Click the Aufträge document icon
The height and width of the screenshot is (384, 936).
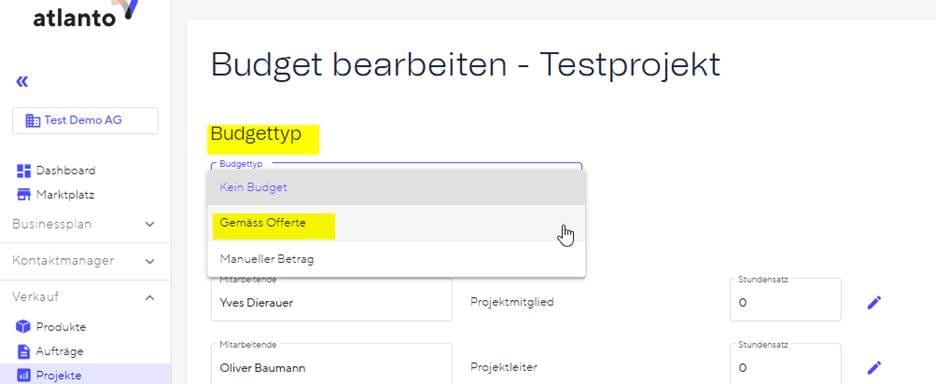point(23,351)
